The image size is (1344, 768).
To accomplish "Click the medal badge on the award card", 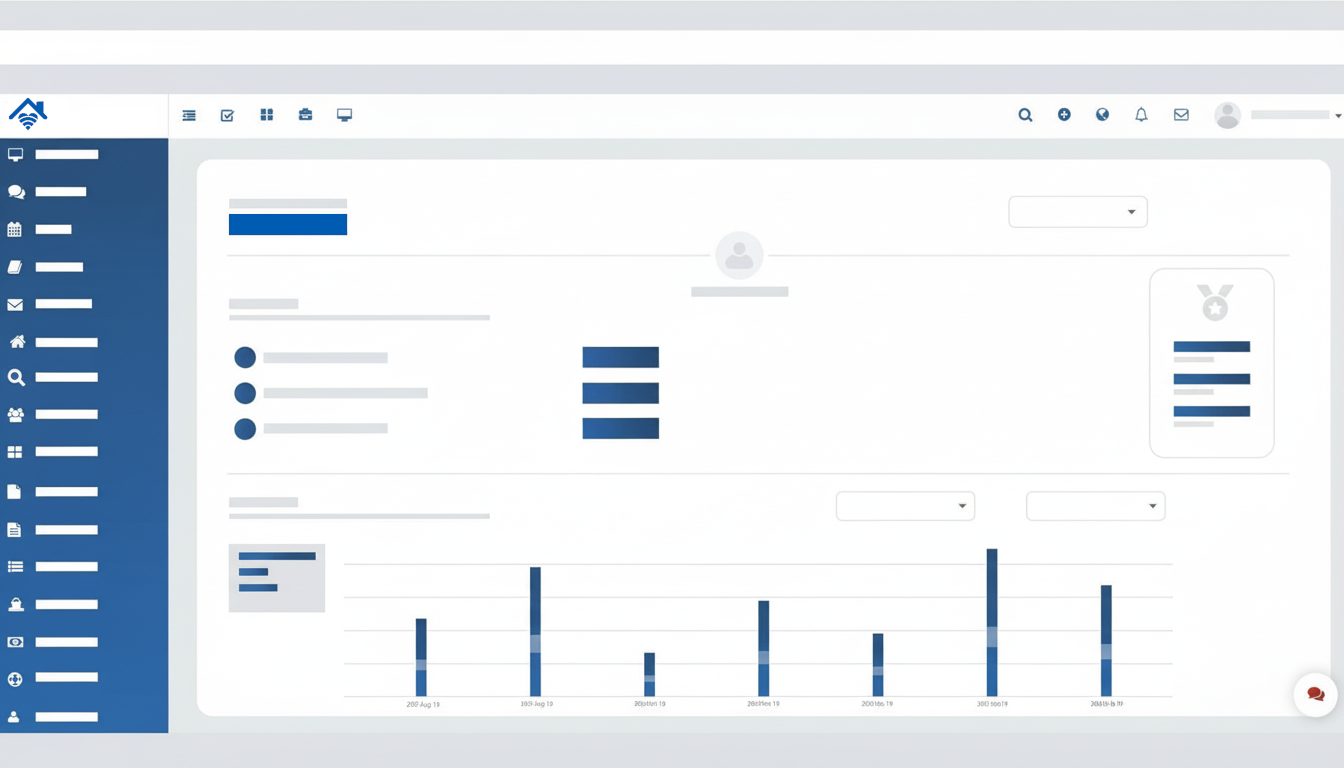I will point(1215,302).
